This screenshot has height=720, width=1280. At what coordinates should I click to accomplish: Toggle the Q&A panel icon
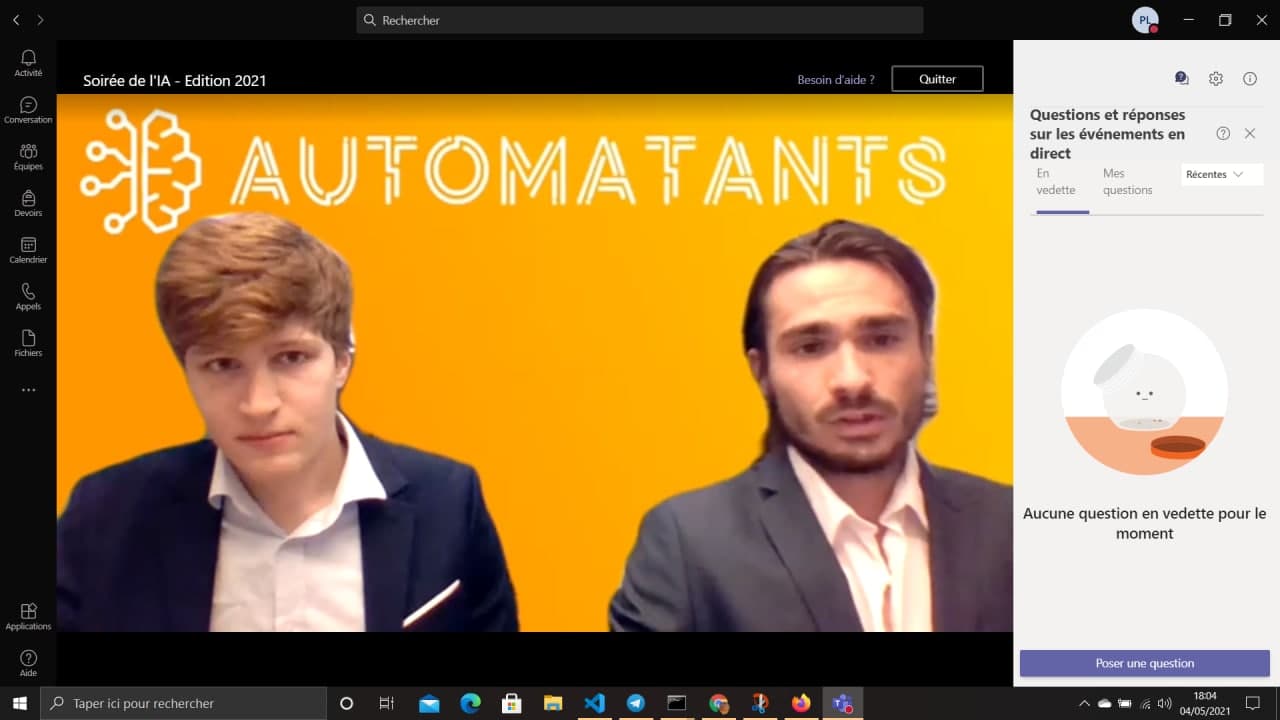(x=1181, y=78)
